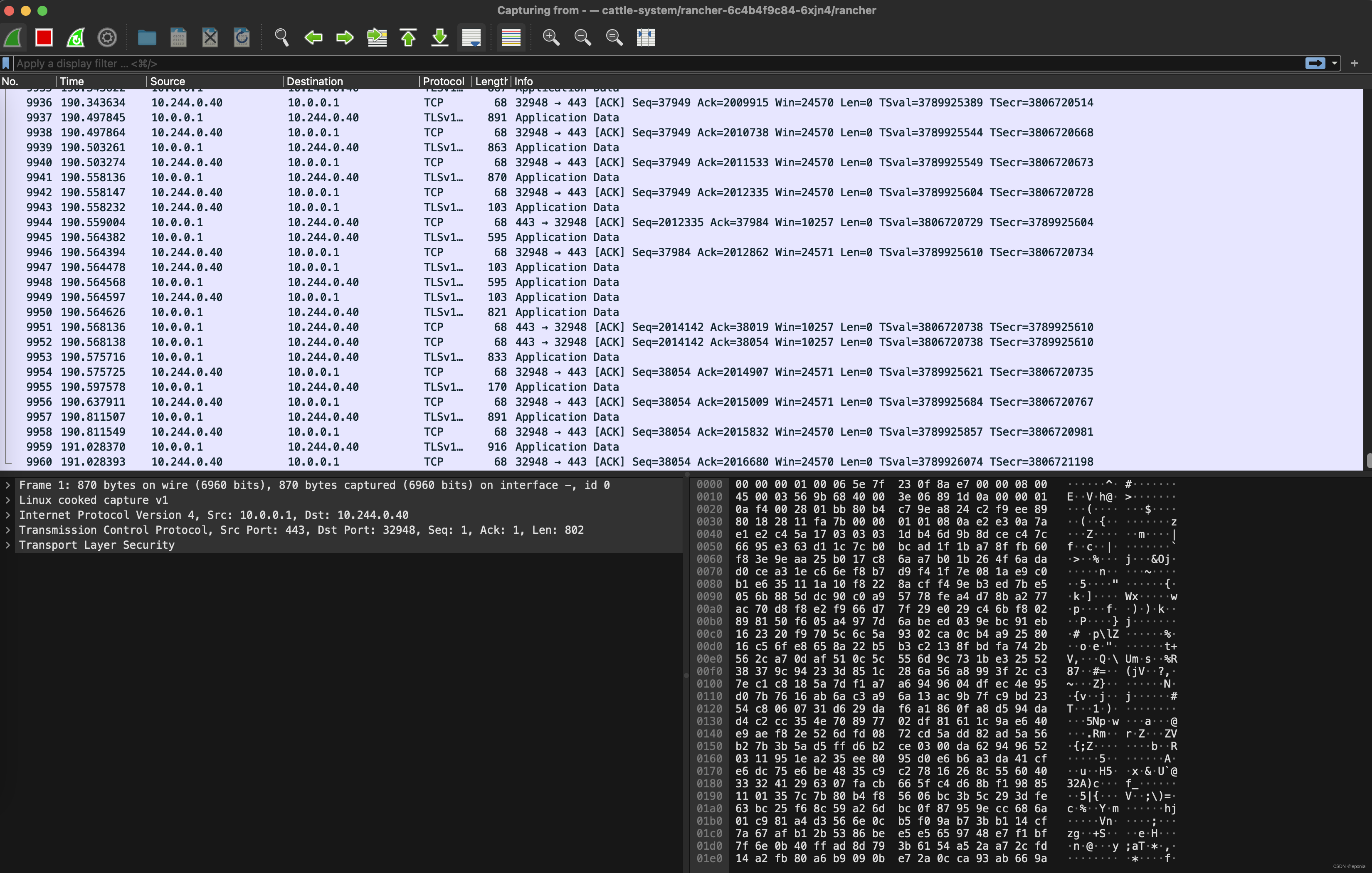1372x873 pixels.
Task: Sort by the Protocol column header
Action: tap(445, 81)
